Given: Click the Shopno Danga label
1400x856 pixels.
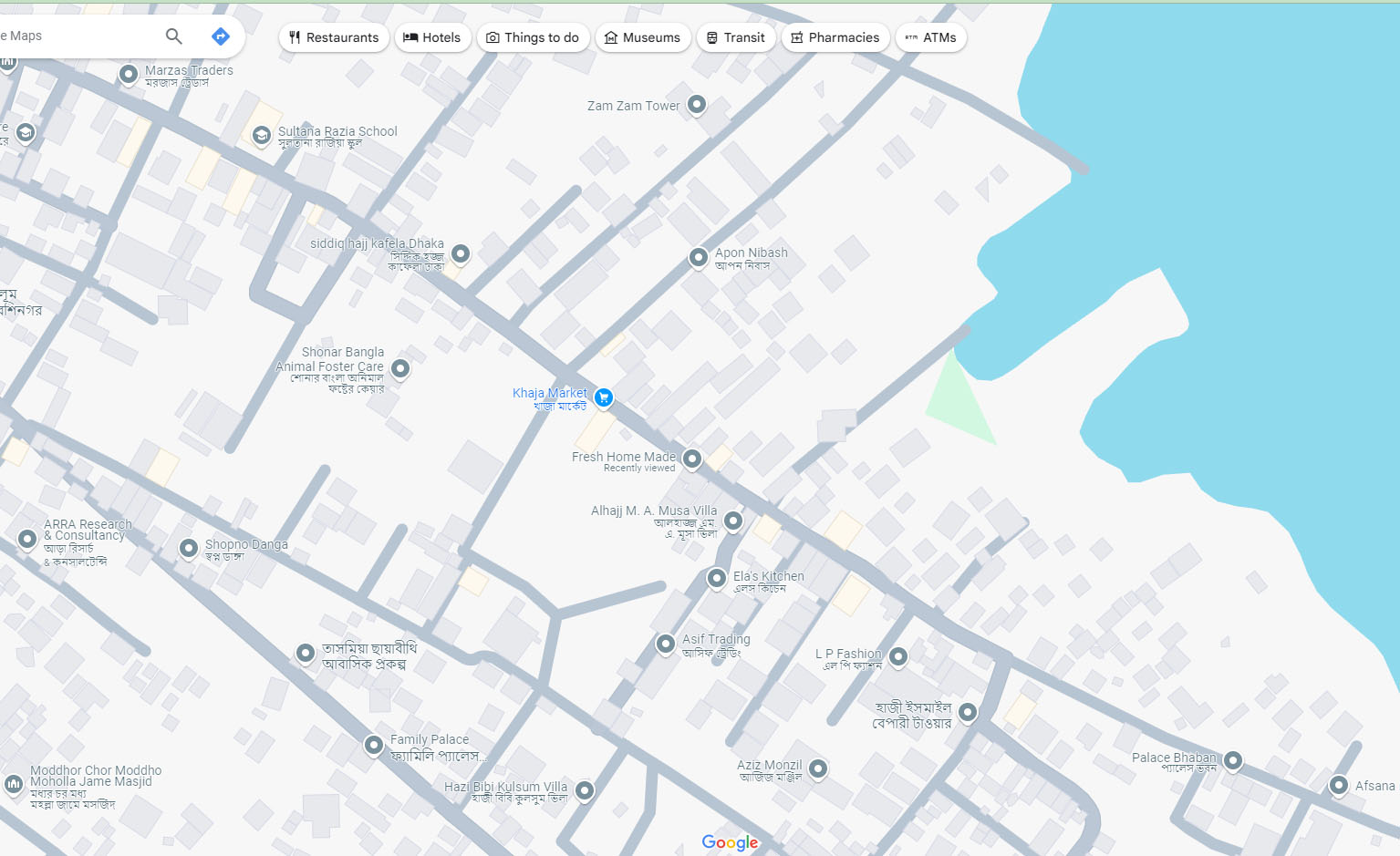Looking at the screenshot, I should click(246, 544).
